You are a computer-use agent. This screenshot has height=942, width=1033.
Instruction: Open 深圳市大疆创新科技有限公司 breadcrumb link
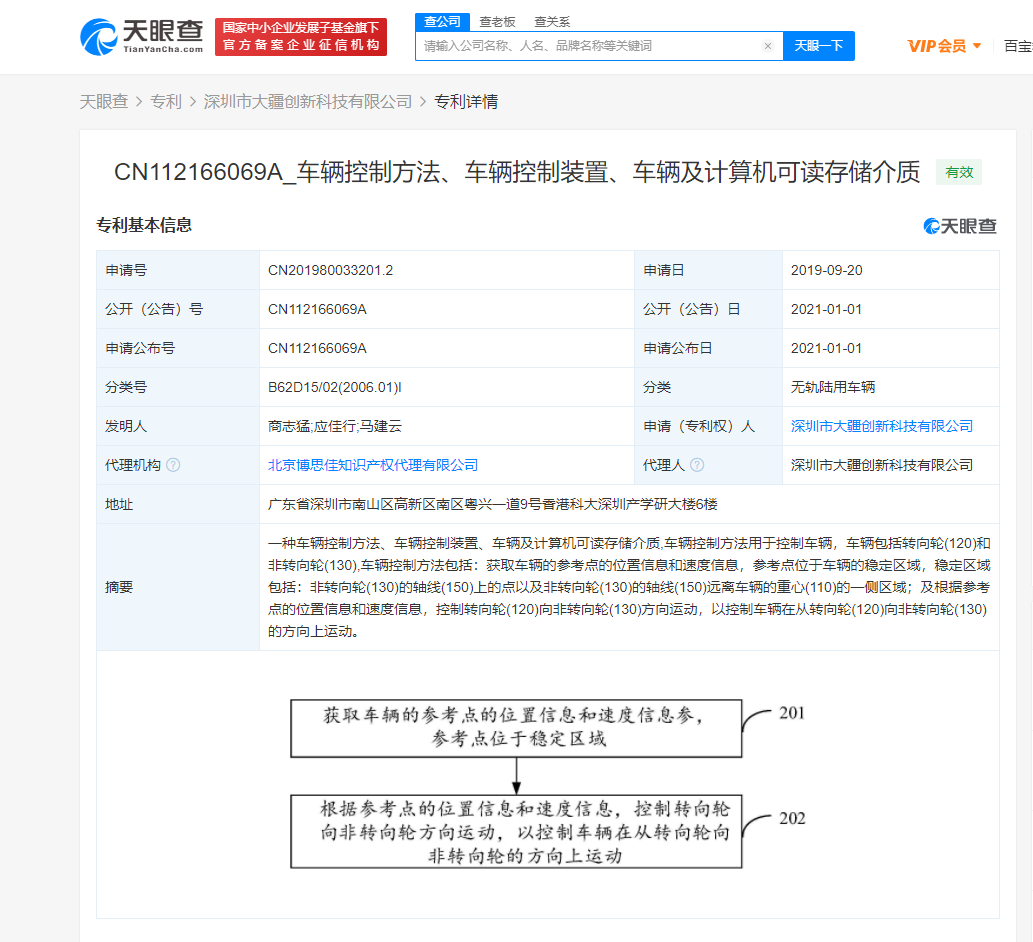[308, 101]
